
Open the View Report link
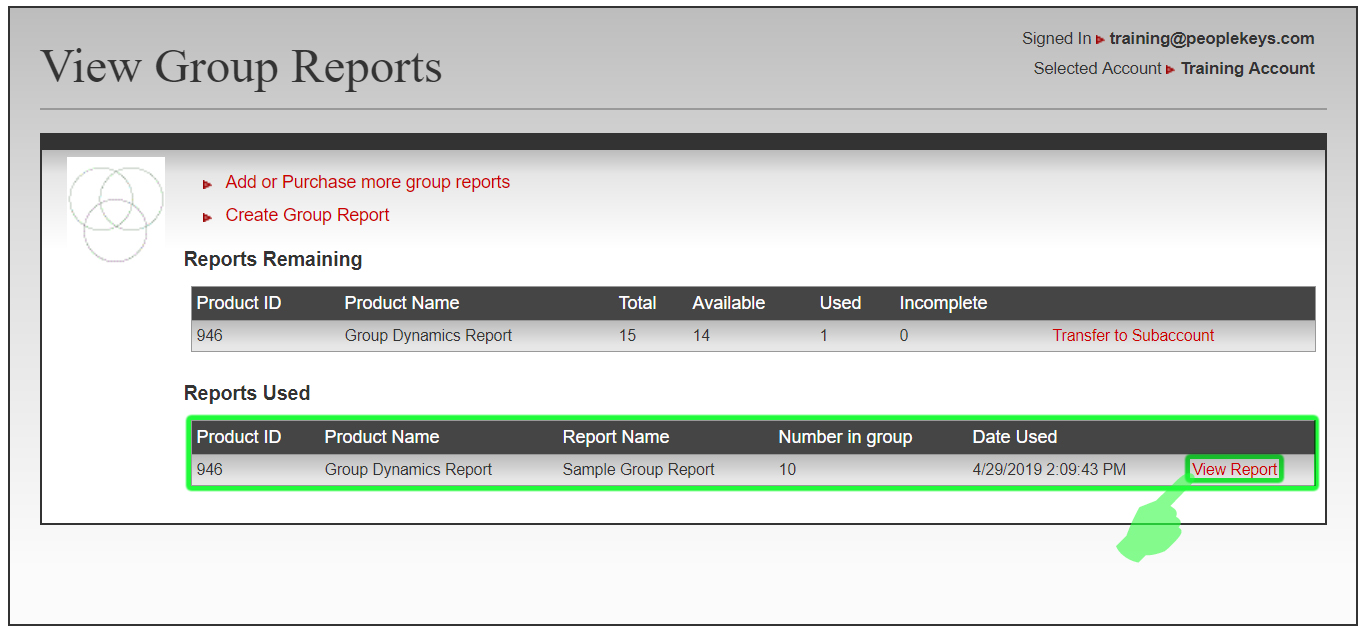[x=1234, y=468]
